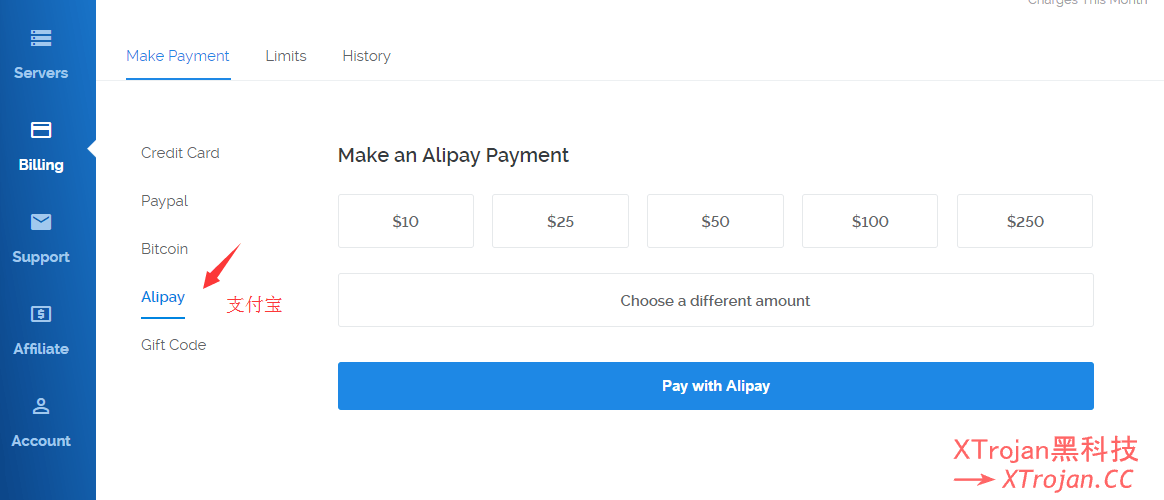Click the Account person icon
1164x500 pixels.
click(41, 406)
